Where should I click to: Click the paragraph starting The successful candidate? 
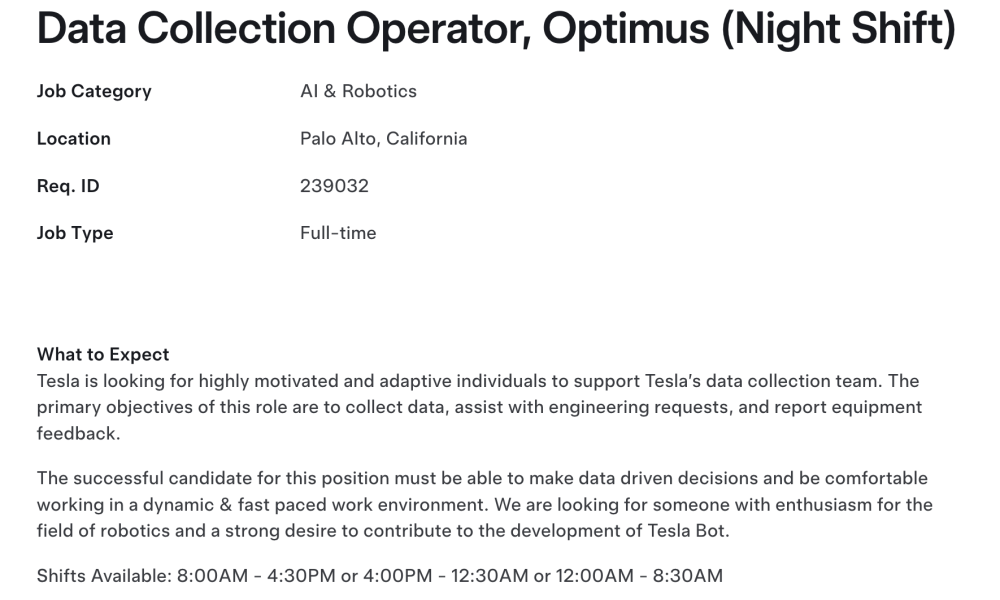point(485,504)
